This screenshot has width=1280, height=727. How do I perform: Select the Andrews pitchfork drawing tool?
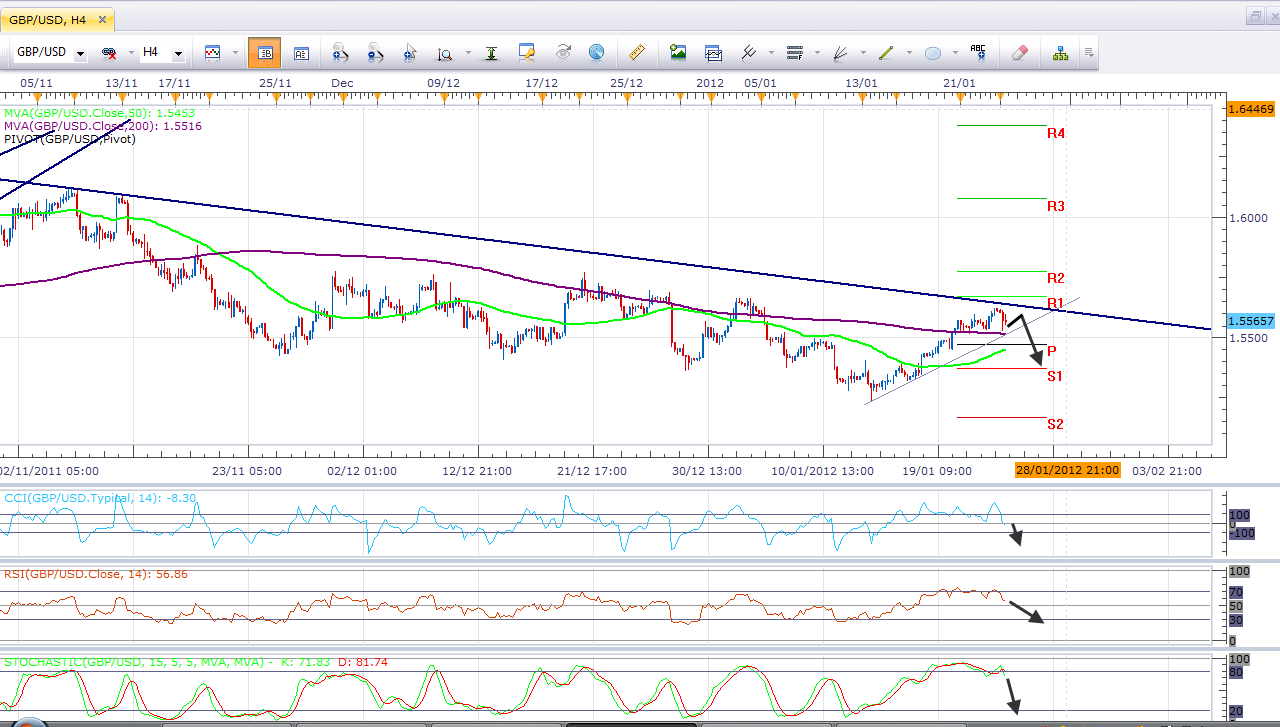tap(749, 53)
